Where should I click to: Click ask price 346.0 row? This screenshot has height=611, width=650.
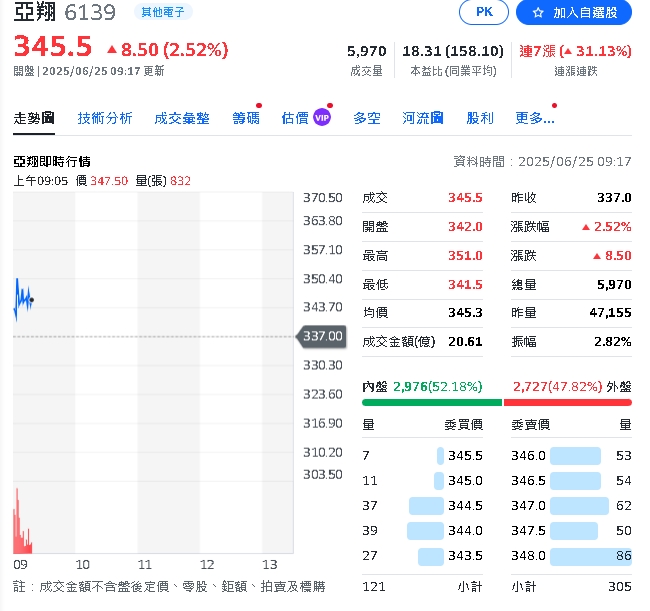click(x=571, y=456)
